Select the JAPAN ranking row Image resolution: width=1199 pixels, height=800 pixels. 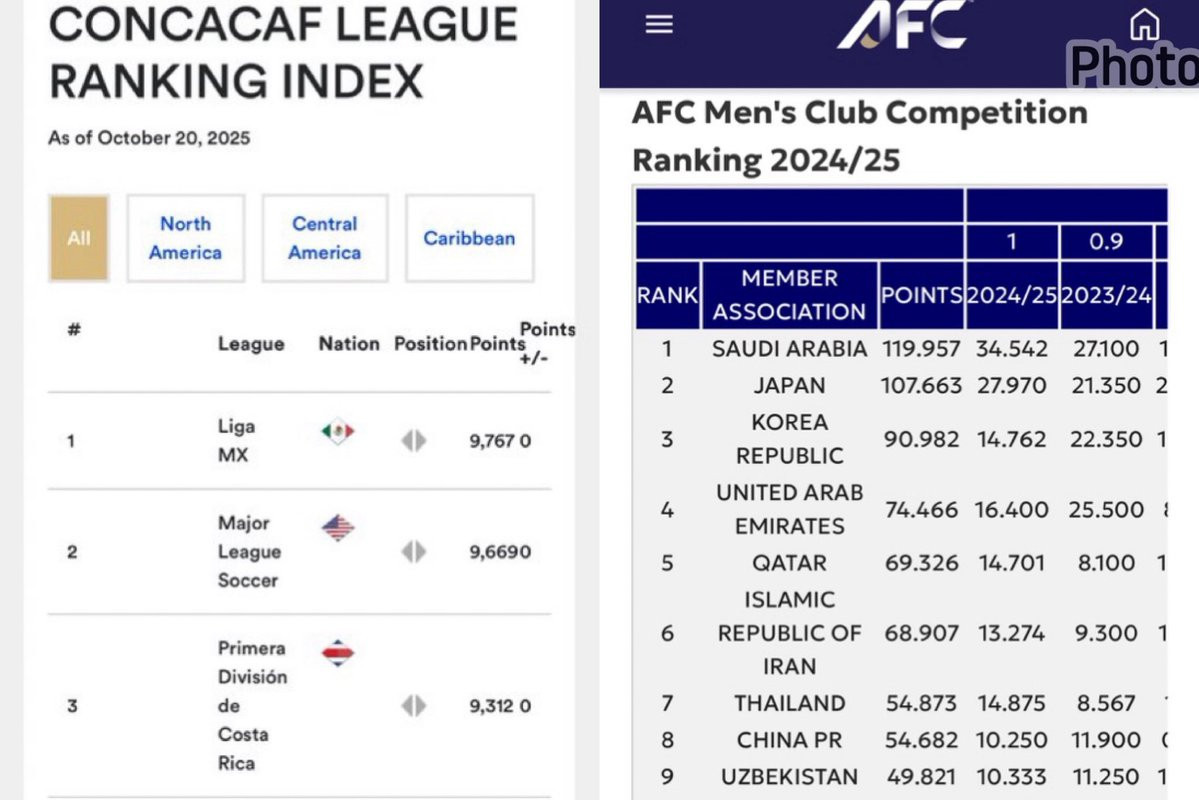click(x=902, y=385)
